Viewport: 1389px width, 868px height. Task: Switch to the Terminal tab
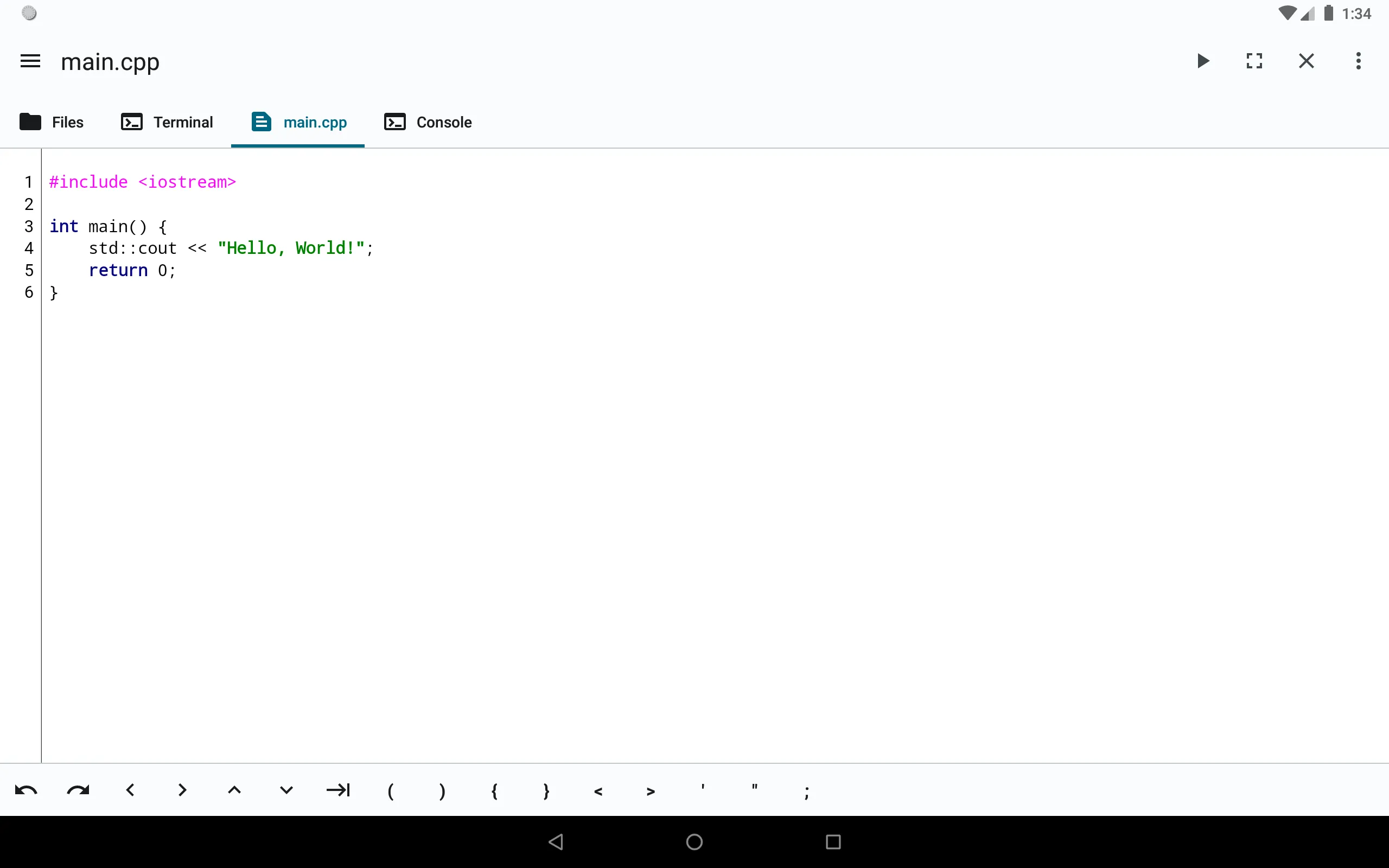point(167,122)
